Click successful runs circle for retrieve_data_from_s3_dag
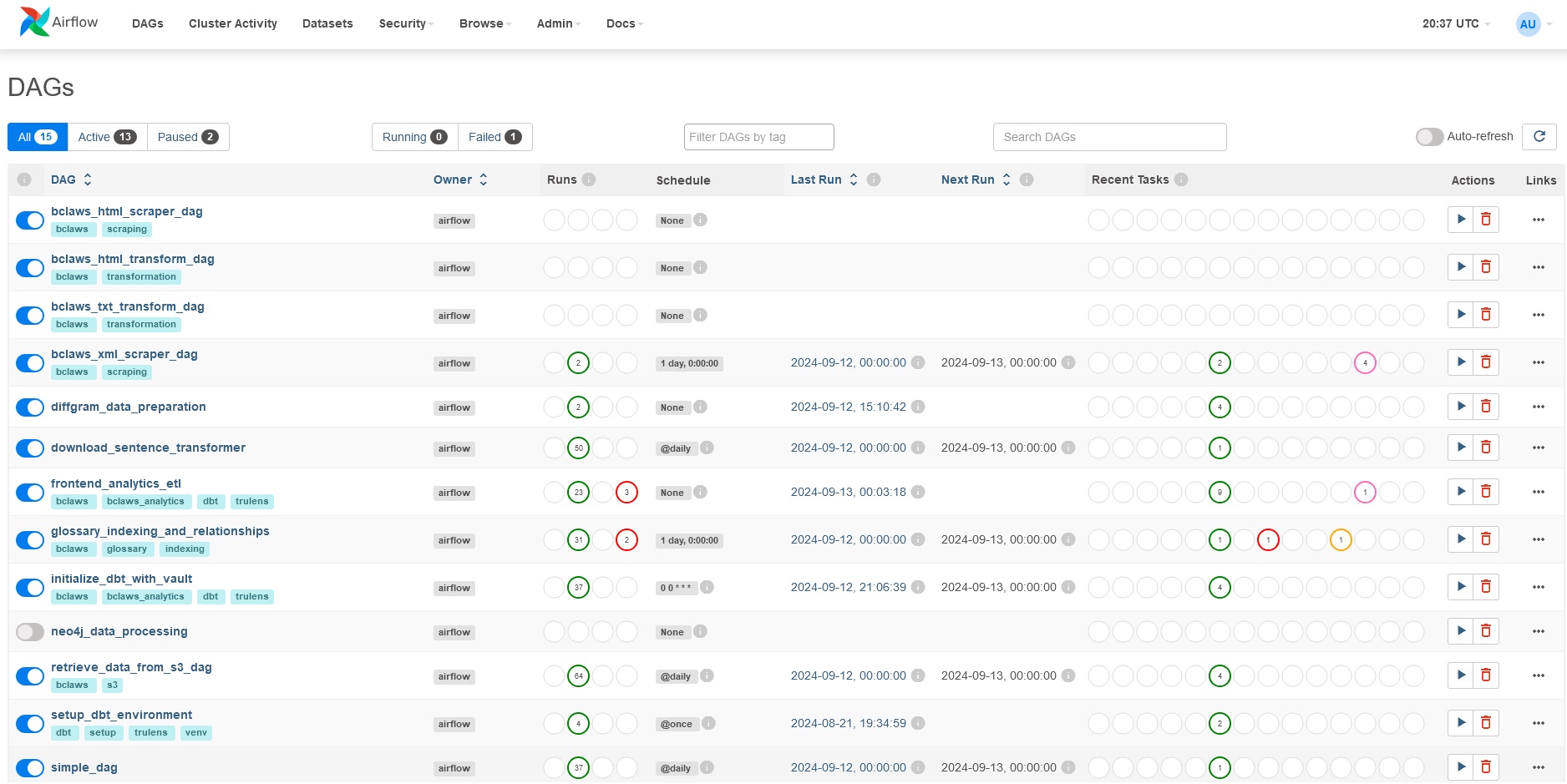The height and width of the screenshot is (784, 1567). tap(579, 676)
